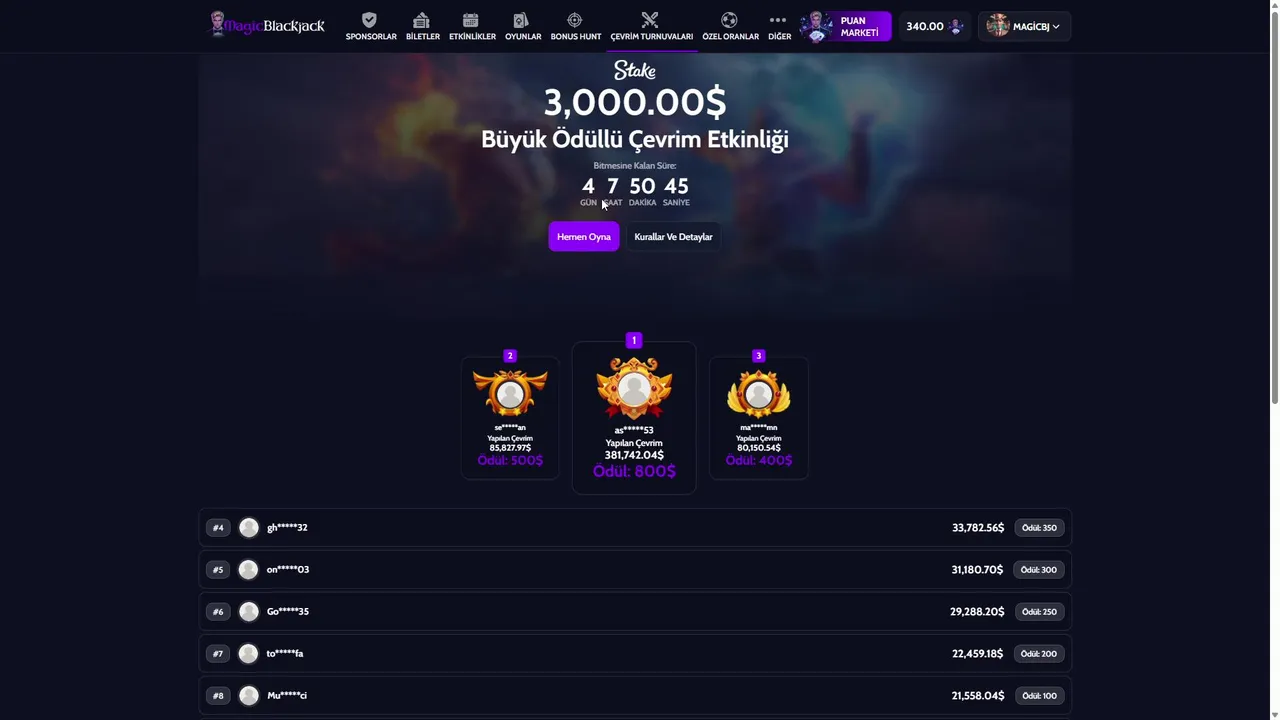Select third place ma*****mn card
1280x720 pixels.
coord(758,417)
